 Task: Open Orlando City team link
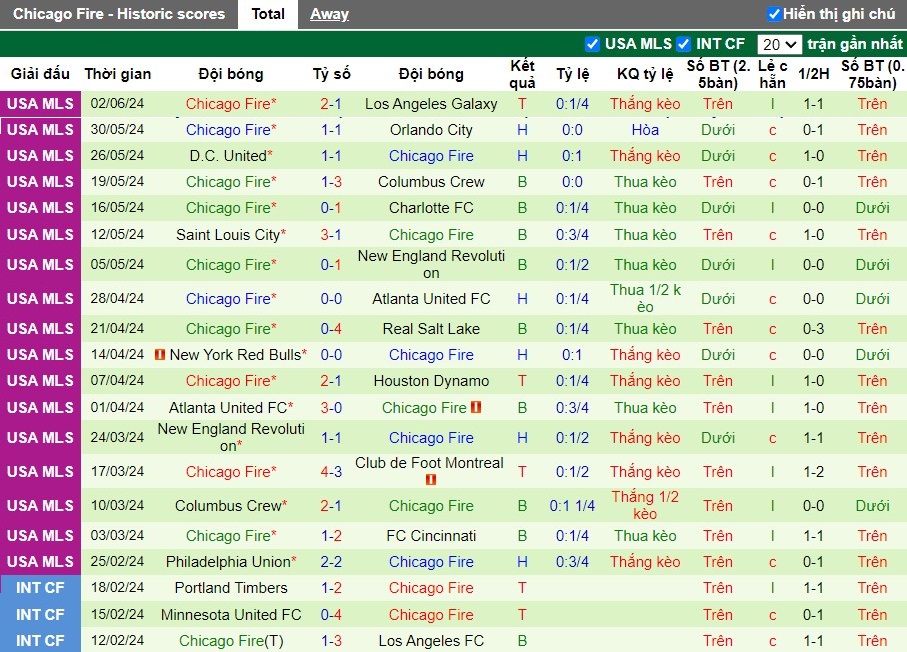coord(431,130)
